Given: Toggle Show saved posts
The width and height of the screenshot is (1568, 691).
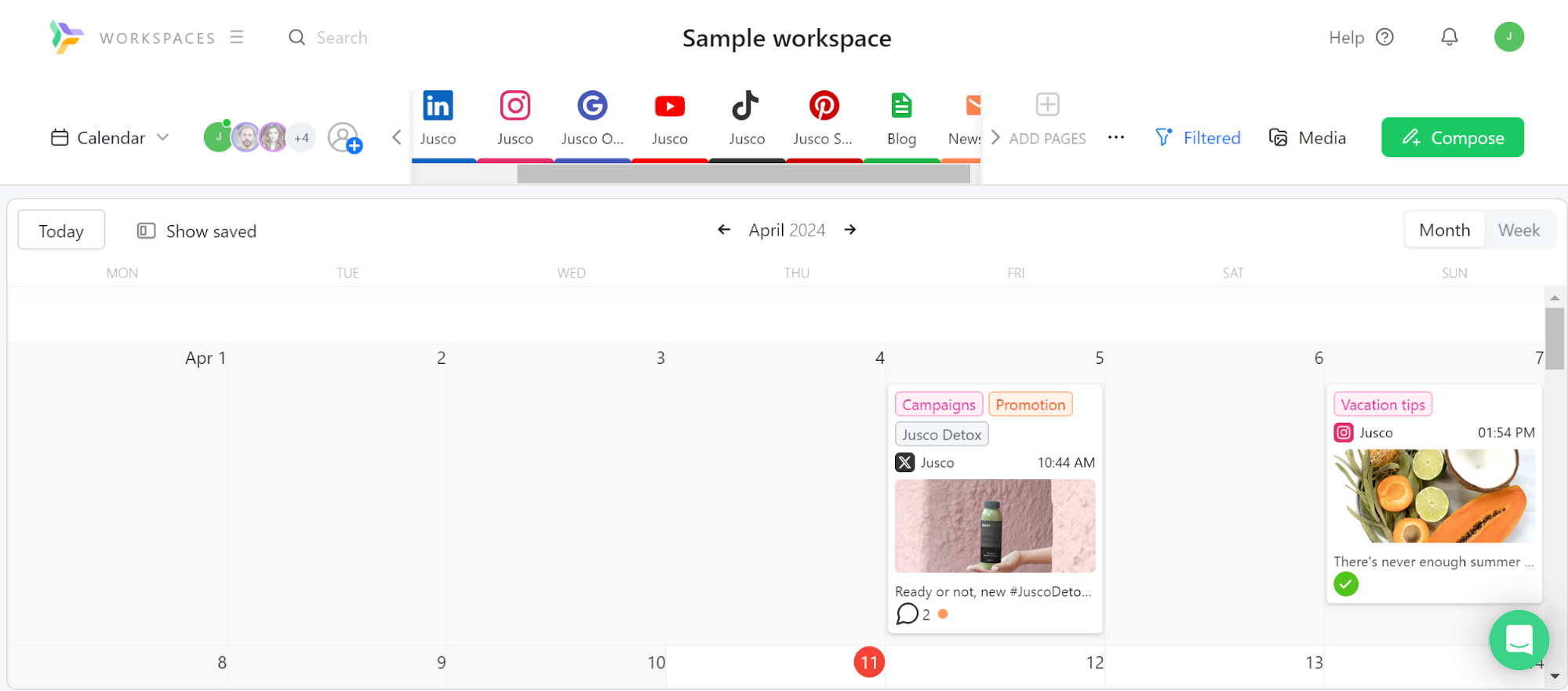Looking at the screenshot, I should 197,231.
